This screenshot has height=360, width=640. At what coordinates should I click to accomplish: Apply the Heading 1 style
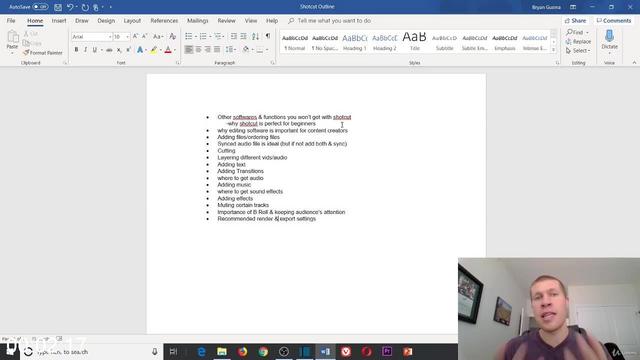355,42
